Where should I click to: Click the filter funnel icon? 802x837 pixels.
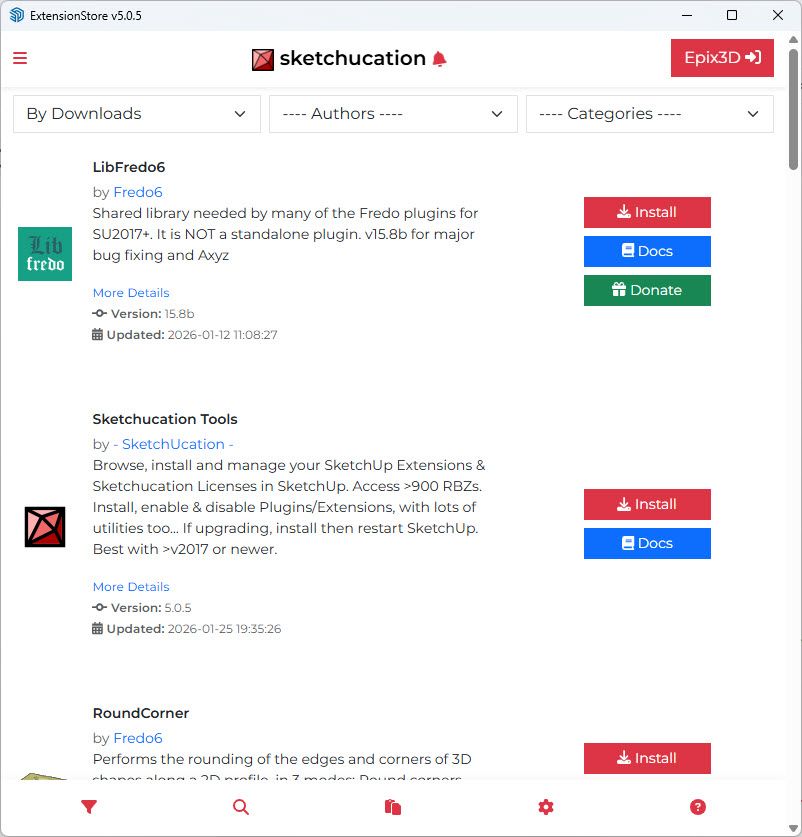89,807
